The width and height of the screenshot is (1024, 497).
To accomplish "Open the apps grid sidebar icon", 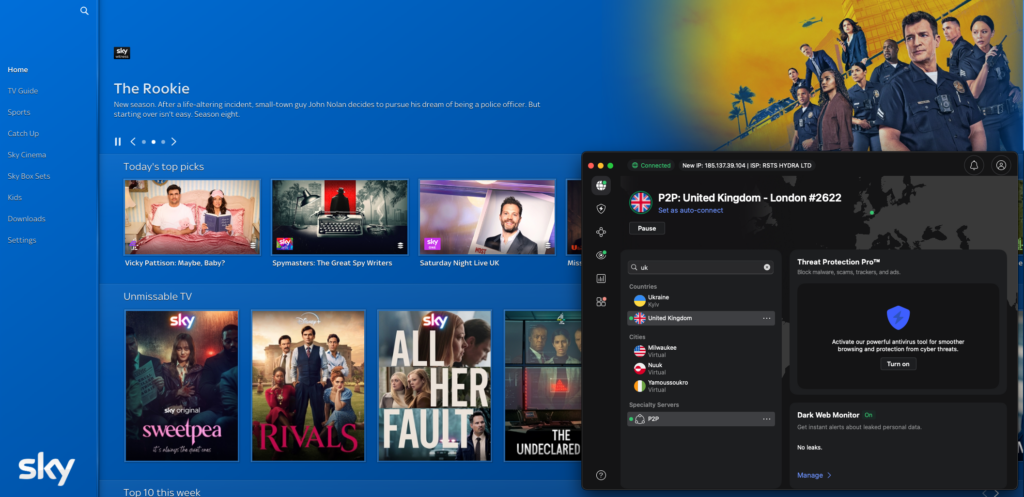I will (601, 302).
